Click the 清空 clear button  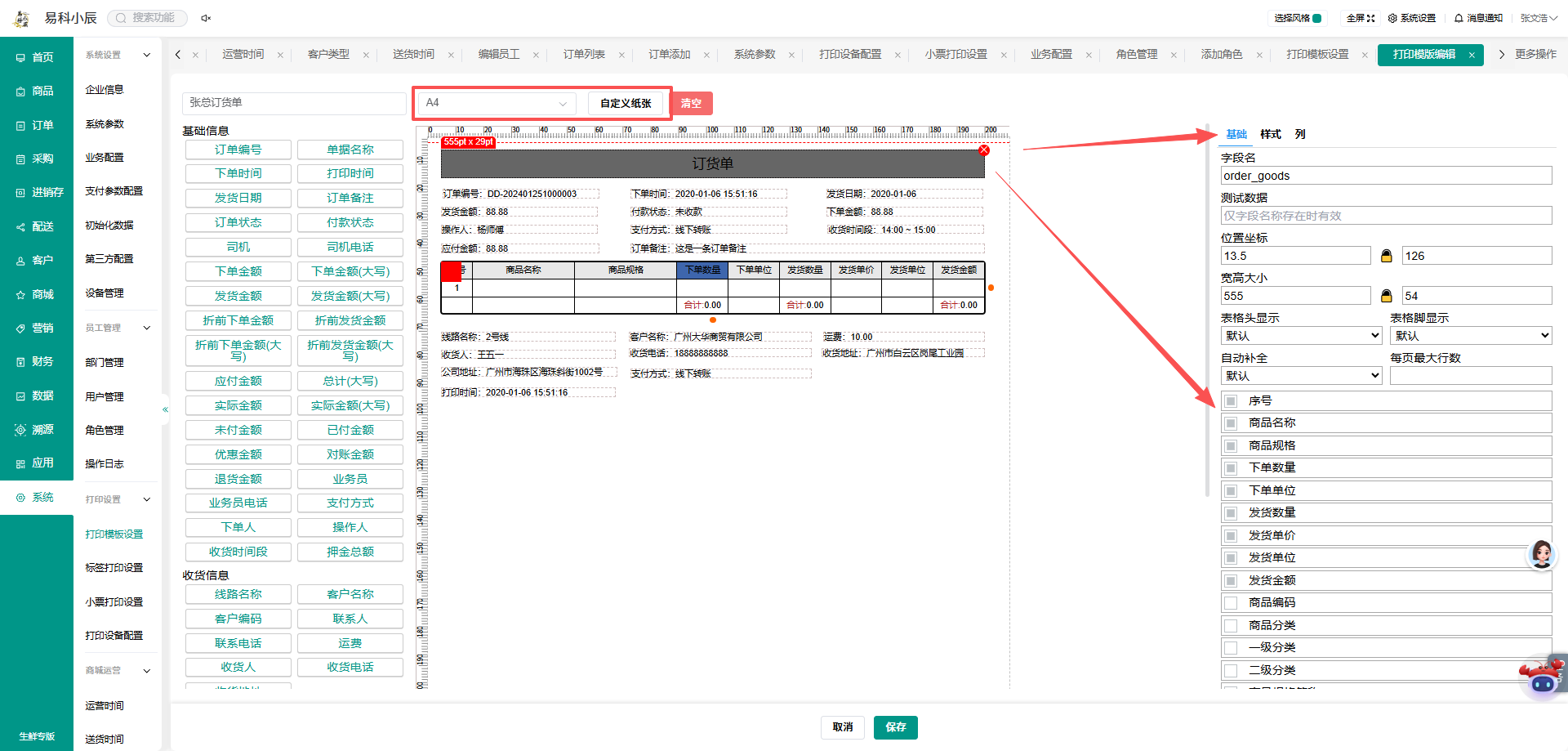[x=692, y=104]
